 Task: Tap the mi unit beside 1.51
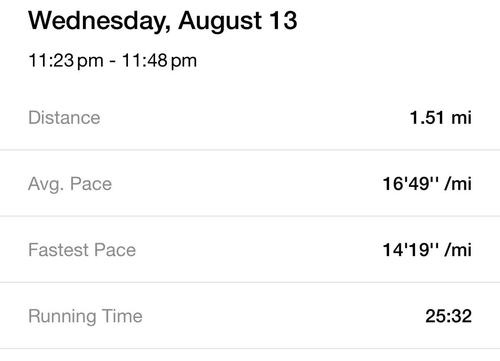[461, 118]
